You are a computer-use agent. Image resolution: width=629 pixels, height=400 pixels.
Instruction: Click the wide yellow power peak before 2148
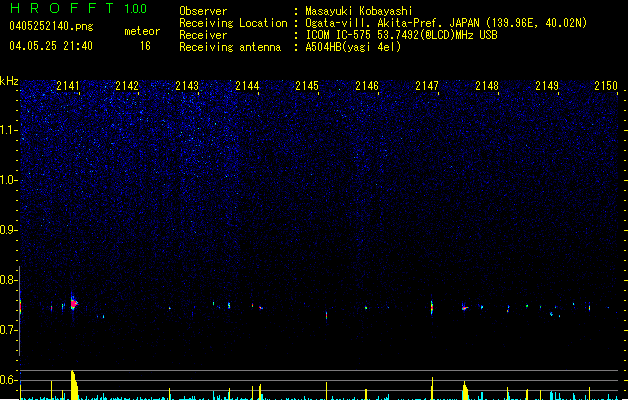click(465, 391)
